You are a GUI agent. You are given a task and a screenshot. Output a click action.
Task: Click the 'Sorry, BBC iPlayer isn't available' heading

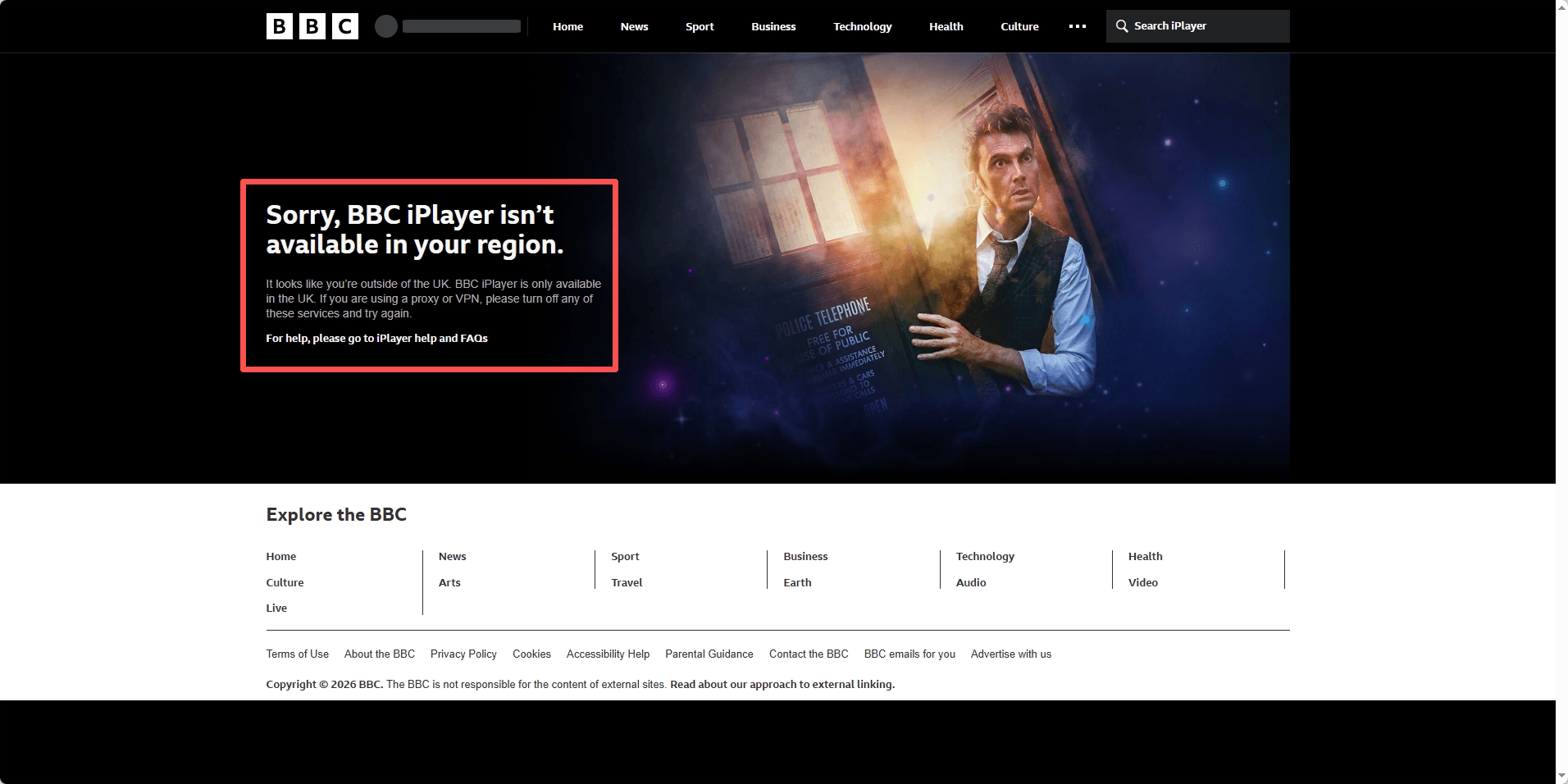pyautogui.click(x=415, y=230)
